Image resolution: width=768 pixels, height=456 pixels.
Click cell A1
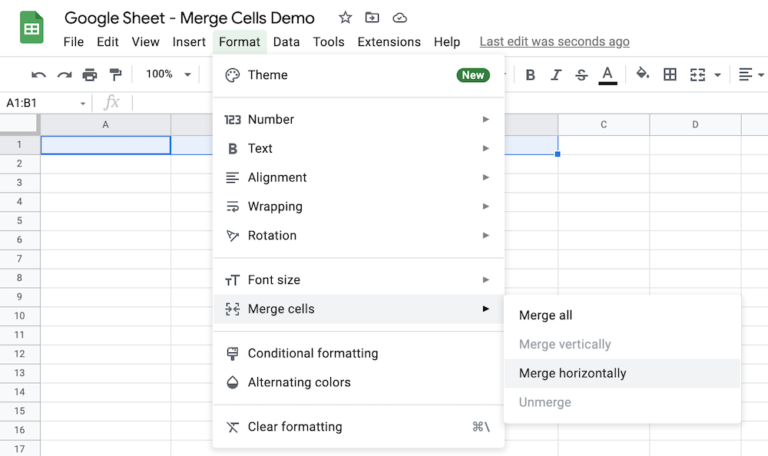[105, 145]
